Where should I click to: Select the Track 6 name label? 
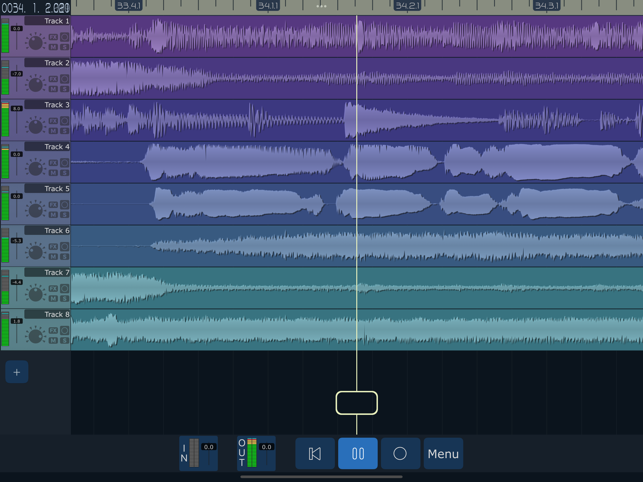point(47,231)
